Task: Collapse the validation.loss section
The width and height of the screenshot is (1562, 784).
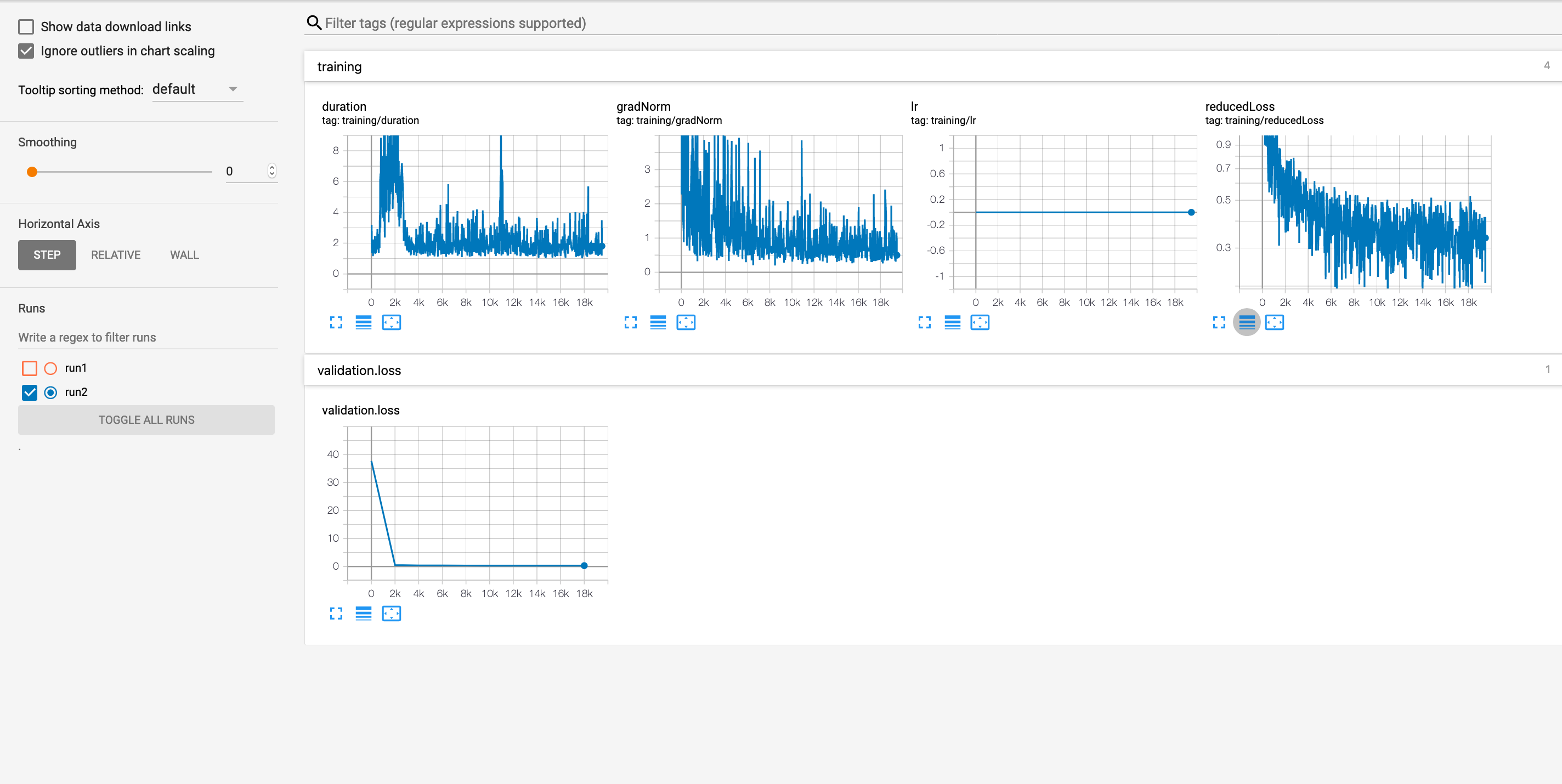Action: tap(359, 371)
